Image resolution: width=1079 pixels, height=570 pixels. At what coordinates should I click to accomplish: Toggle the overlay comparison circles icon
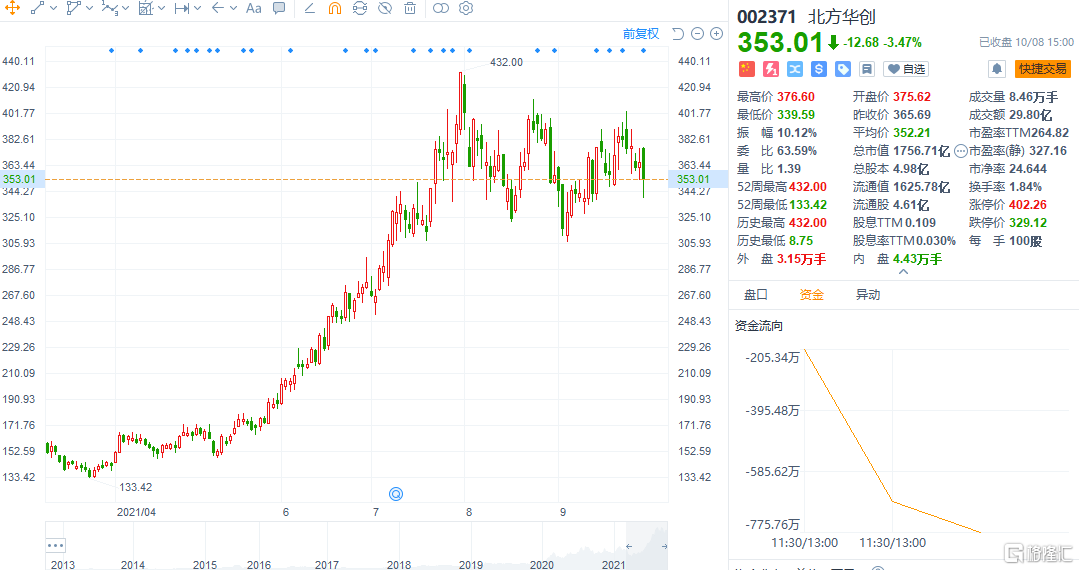pyautogui.click(x=441, y=8)
